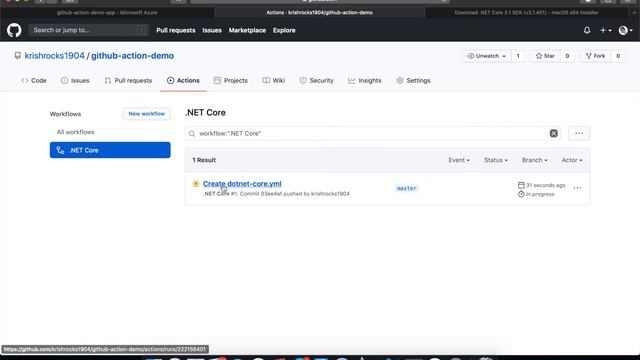Switch to the Settings tab
This screenshot has height=360, width=640.
pos(413,81)
